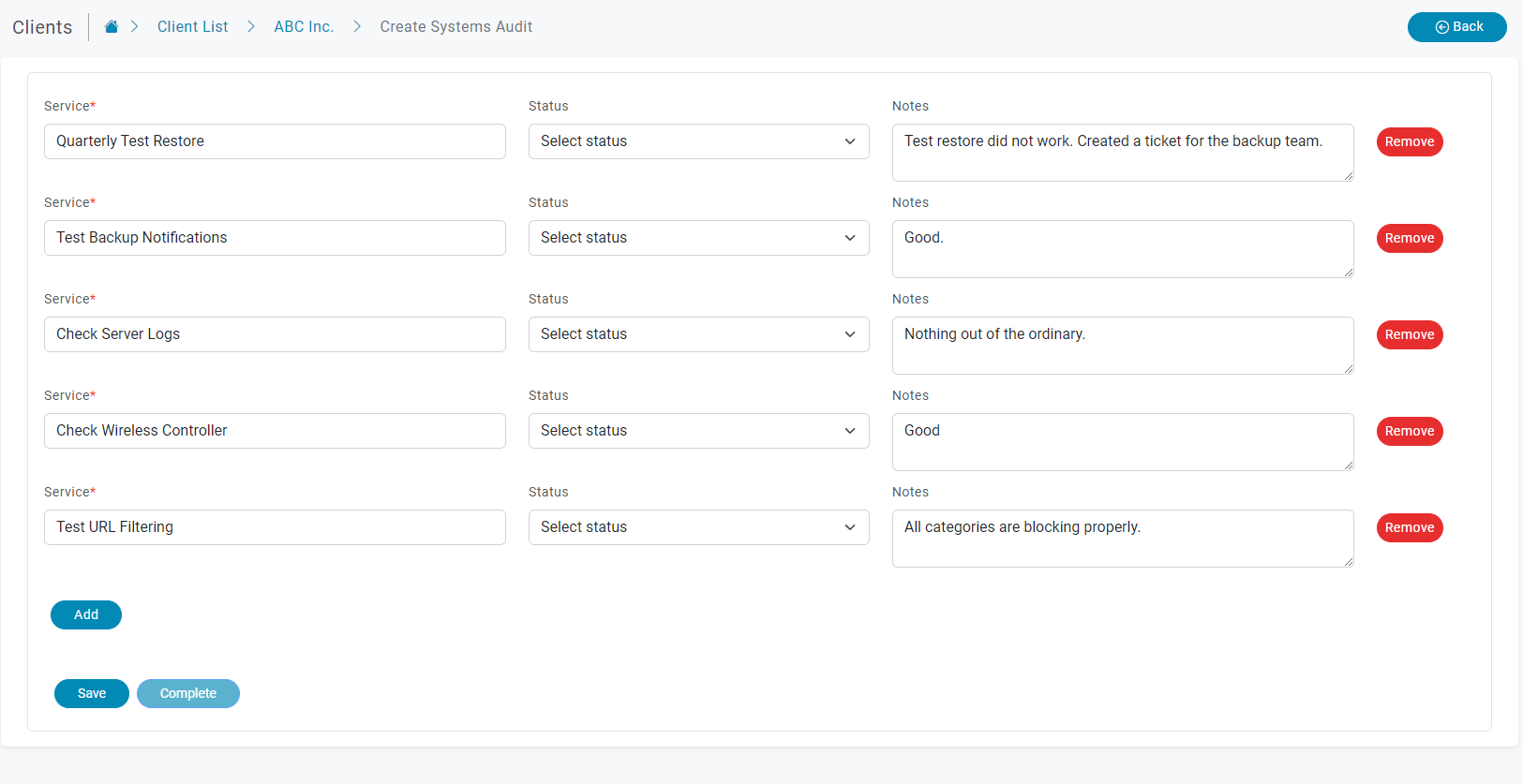Screen dimensions: 1523x784
Task: Navigate to ABC Inc. breadcrumb
Action: 304,27
